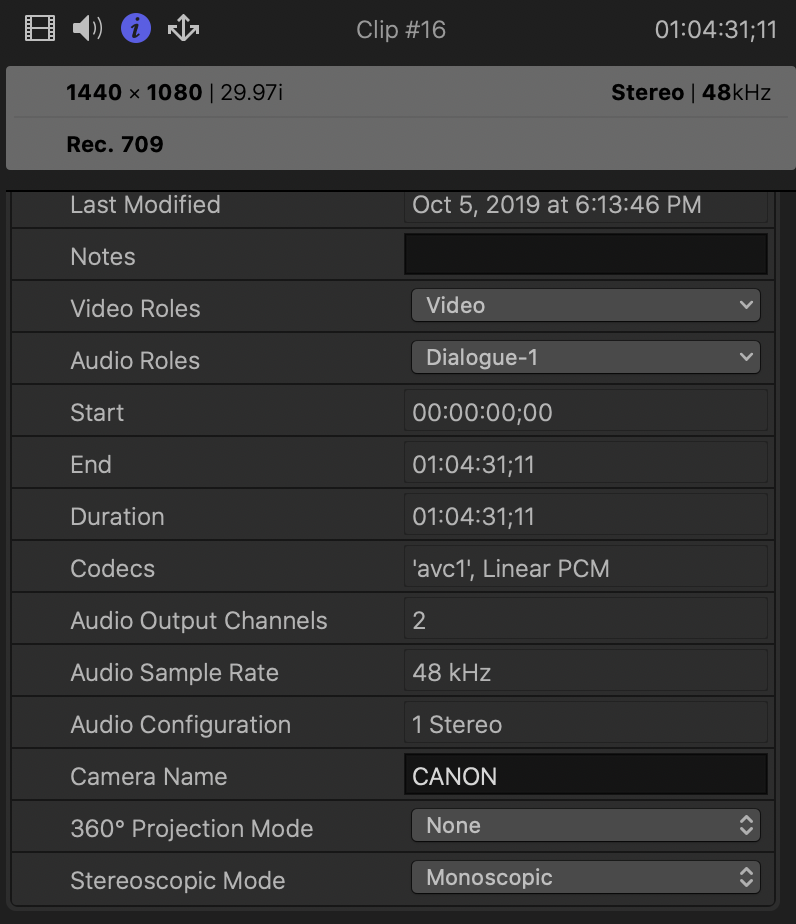
Task: Open the Audio inspector speaker icon
Action: 88,29
